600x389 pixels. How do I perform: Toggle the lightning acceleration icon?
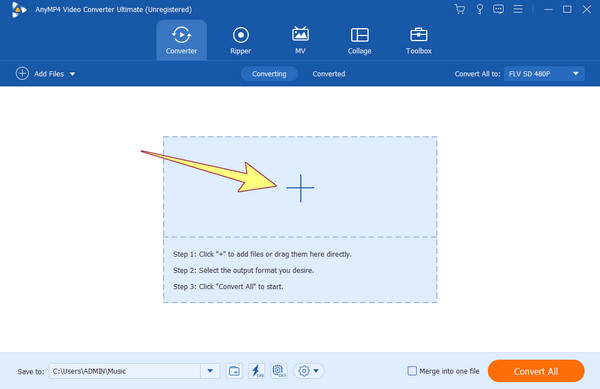[x=256, y=371]
